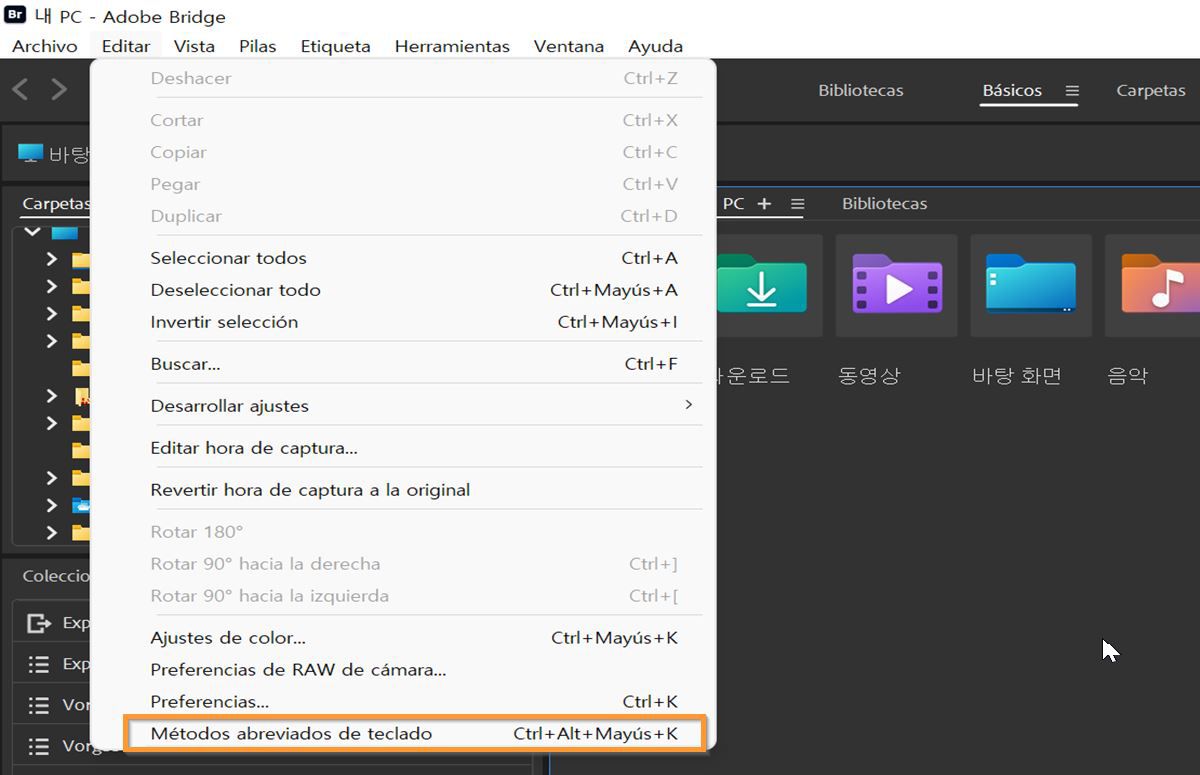Open the Pilas menu
The image size is (1200, 775).
pyautogui.click(x=258, y=46)
